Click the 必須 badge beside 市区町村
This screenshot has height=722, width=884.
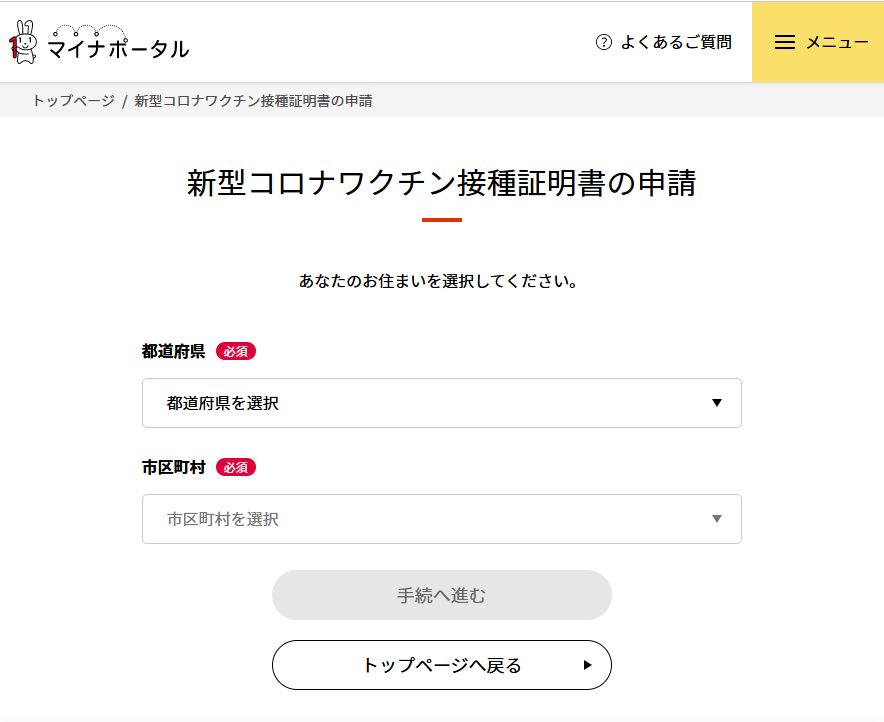pyautogui.click(x=236, y=467)
